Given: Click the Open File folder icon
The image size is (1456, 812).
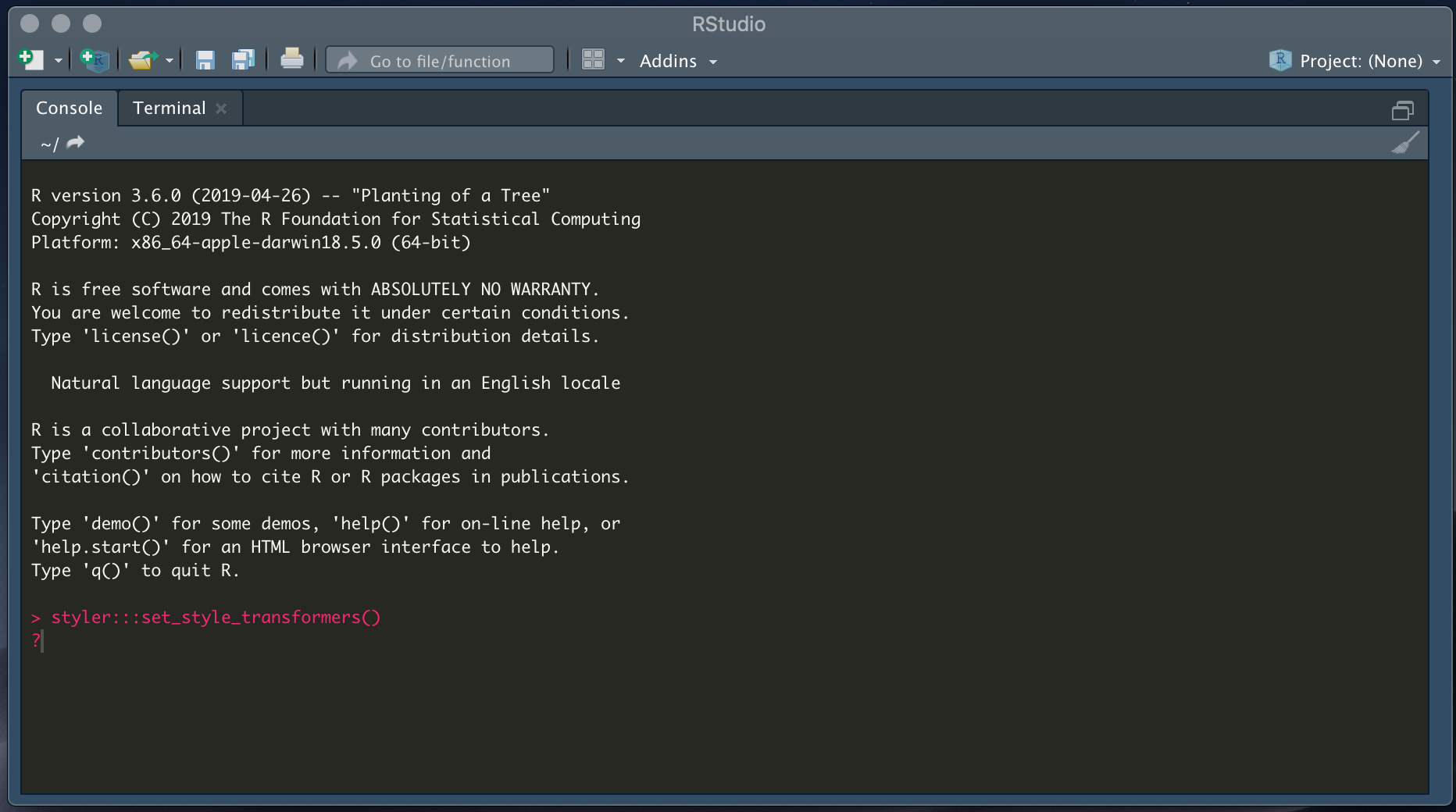Looking at the screenshot, I should point(143,60).
